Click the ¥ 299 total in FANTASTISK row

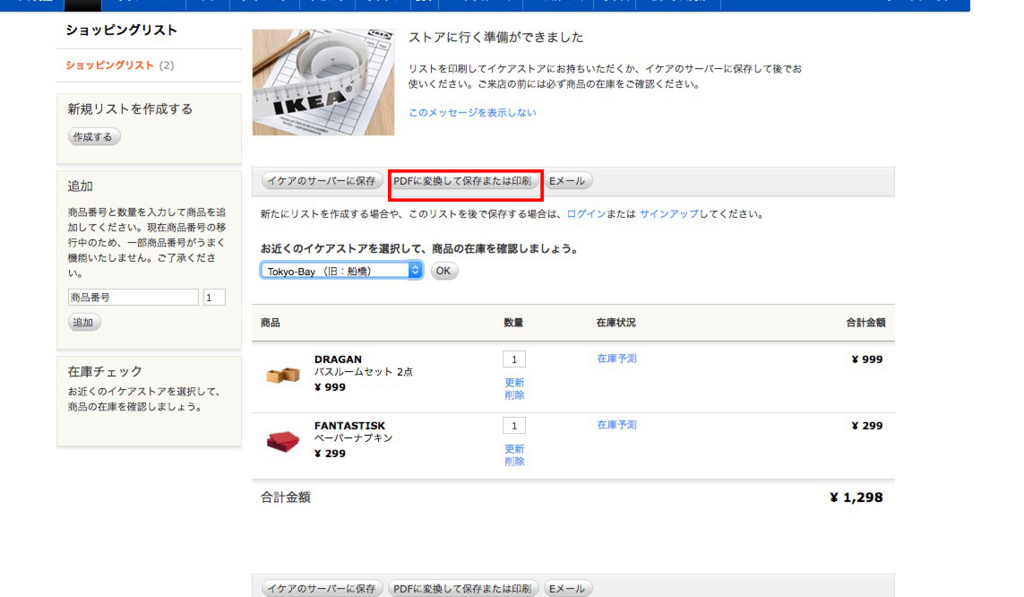pos(867,425)
